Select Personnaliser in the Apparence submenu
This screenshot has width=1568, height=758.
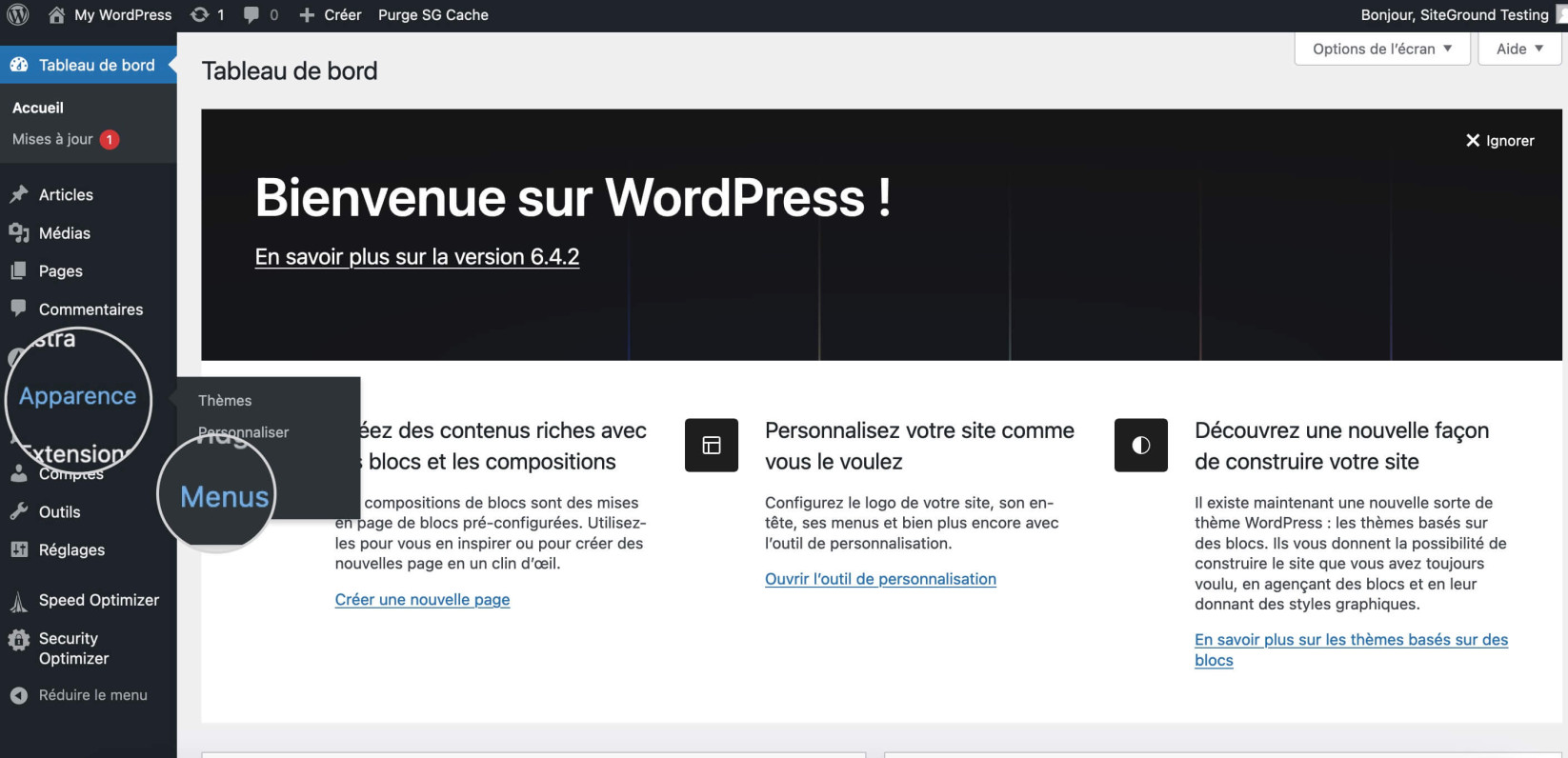[x=244, y=431]
